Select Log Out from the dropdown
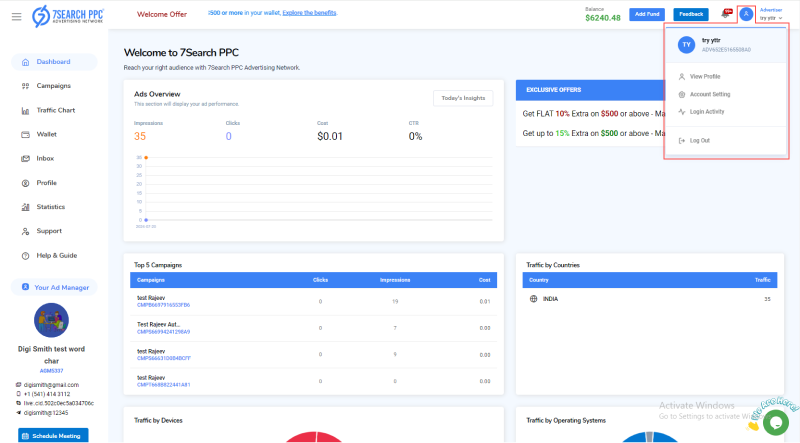Image resolution: width=800 pixels, height=443 pixels. point(699,140)
